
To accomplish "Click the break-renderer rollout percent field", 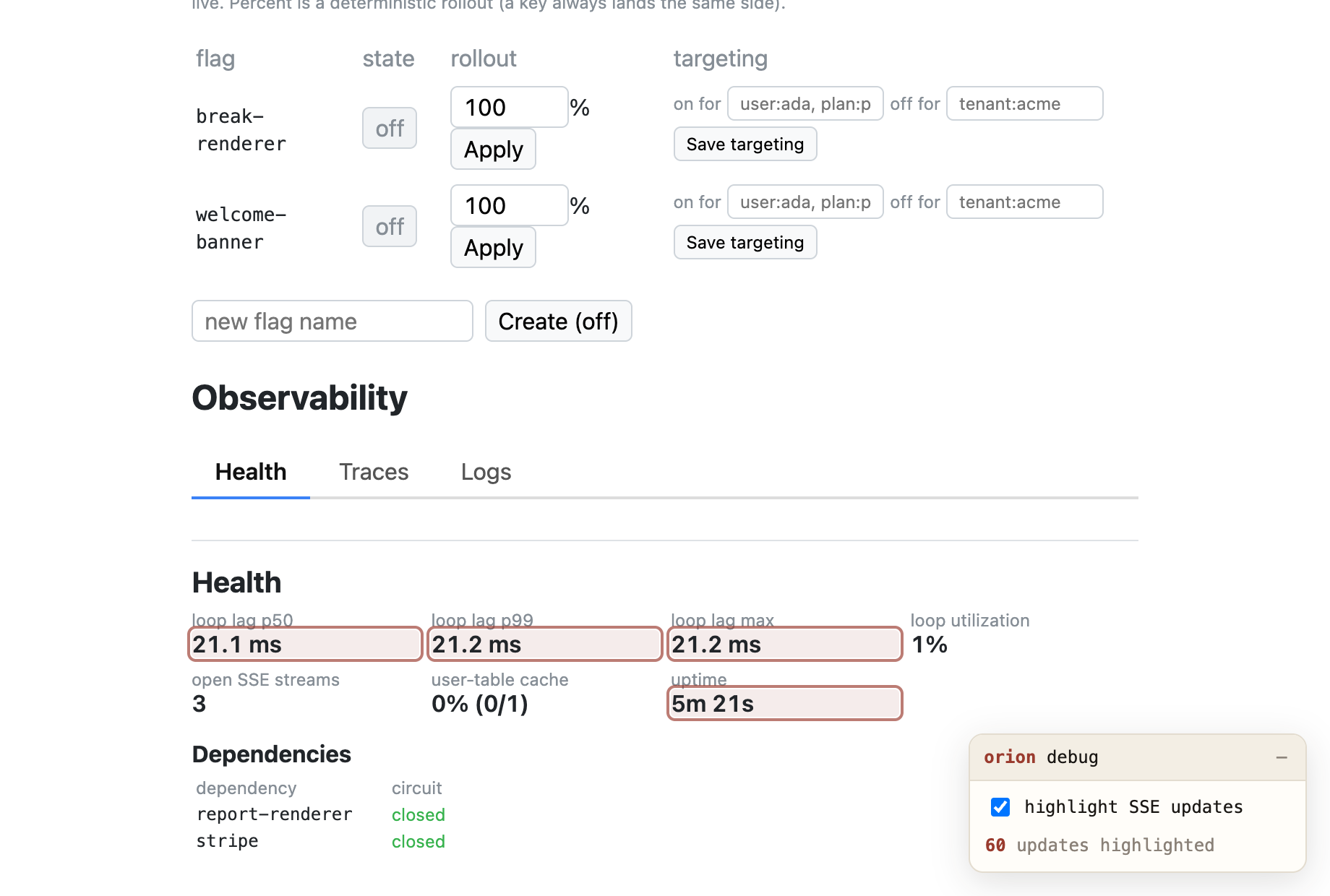I will (510, 107).
